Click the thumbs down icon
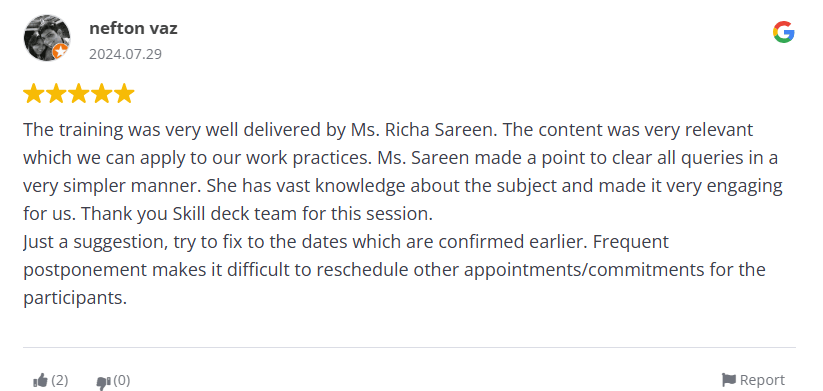Image resolution: width=823 pixels, height=391 pixels. 103,381
